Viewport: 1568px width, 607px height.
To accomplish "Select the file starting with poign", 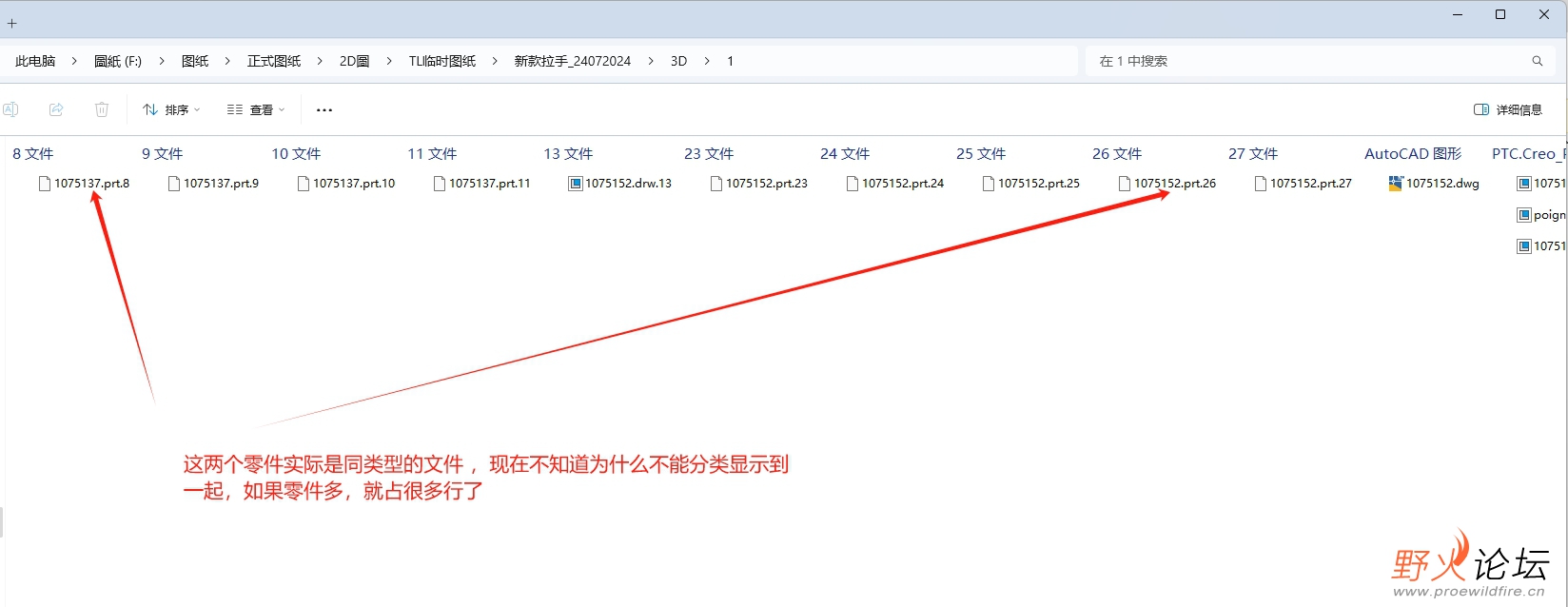I will coord(1541,215).
